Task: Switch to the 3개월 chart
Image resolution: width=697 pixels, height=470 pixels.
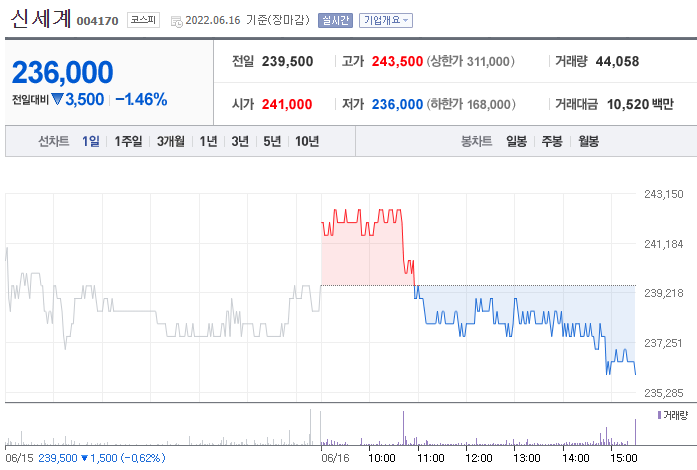Action: click(171, 141)
